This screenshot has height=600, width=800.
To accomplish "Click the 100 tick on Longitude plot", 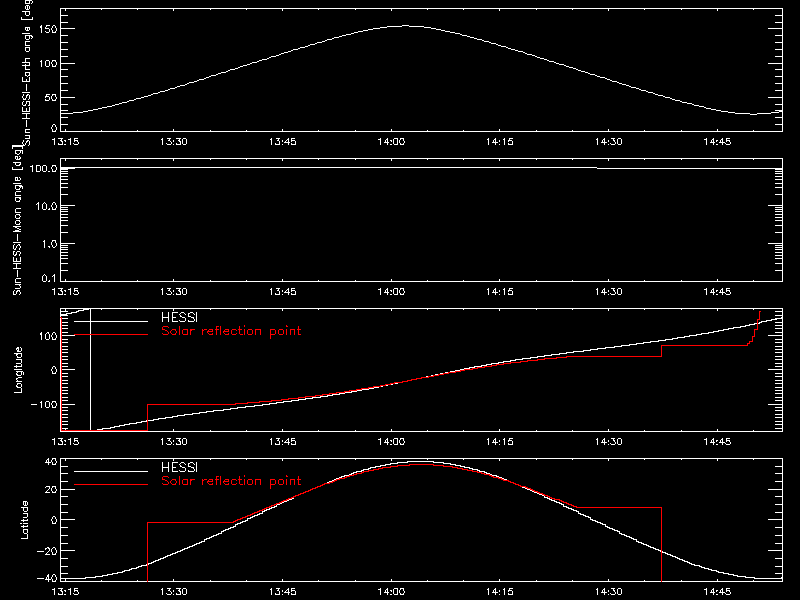I will [48, 336].
